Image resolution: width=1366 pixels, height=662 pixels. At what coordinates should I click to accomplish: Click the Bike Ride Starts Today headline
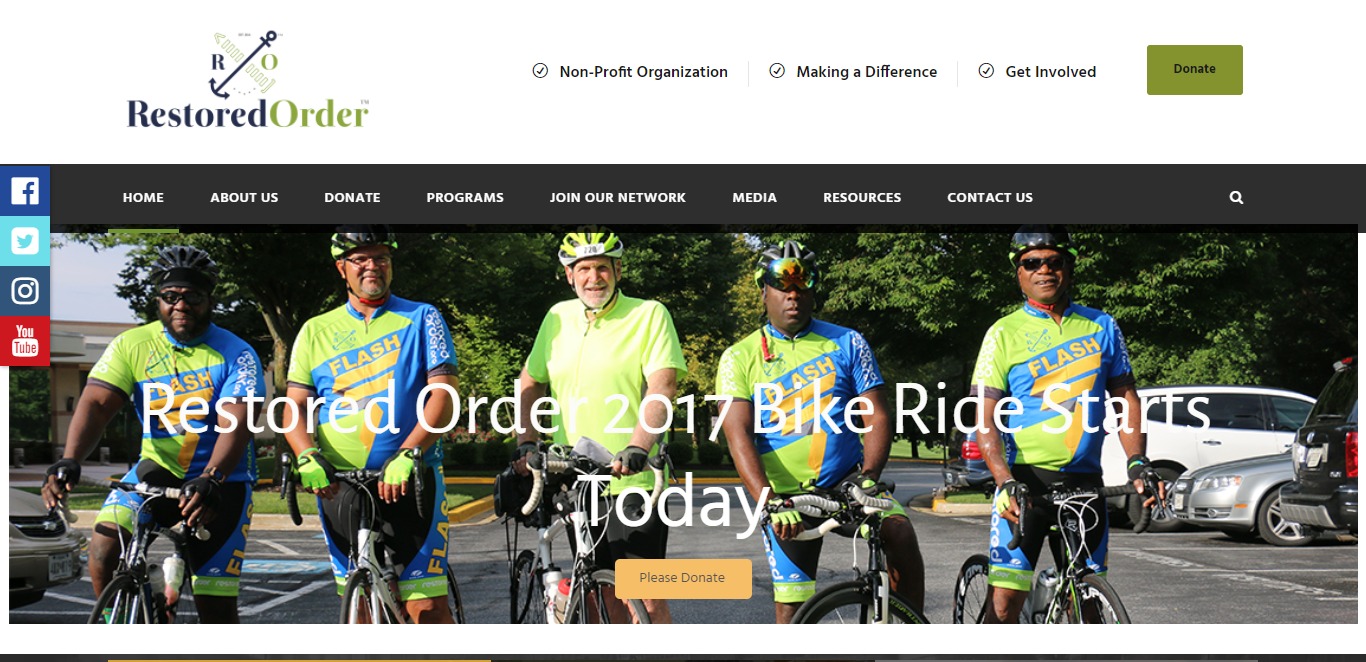pos(674,455)
